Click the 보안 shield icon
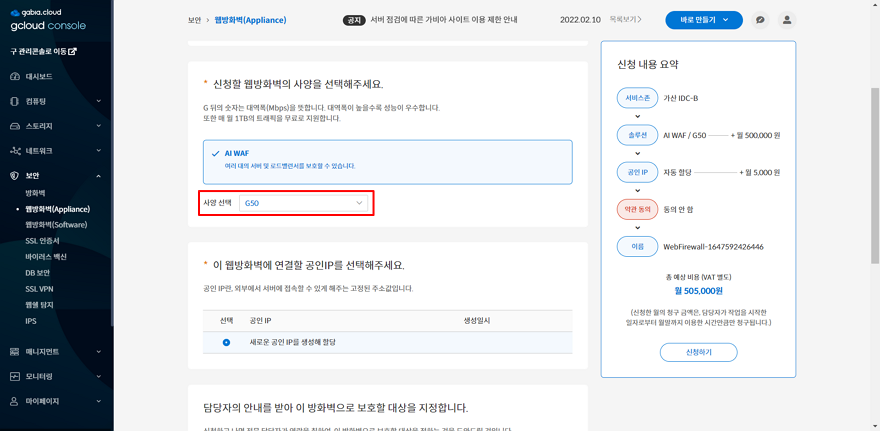This screenshot has width=880, height=431. click(15, 176)
